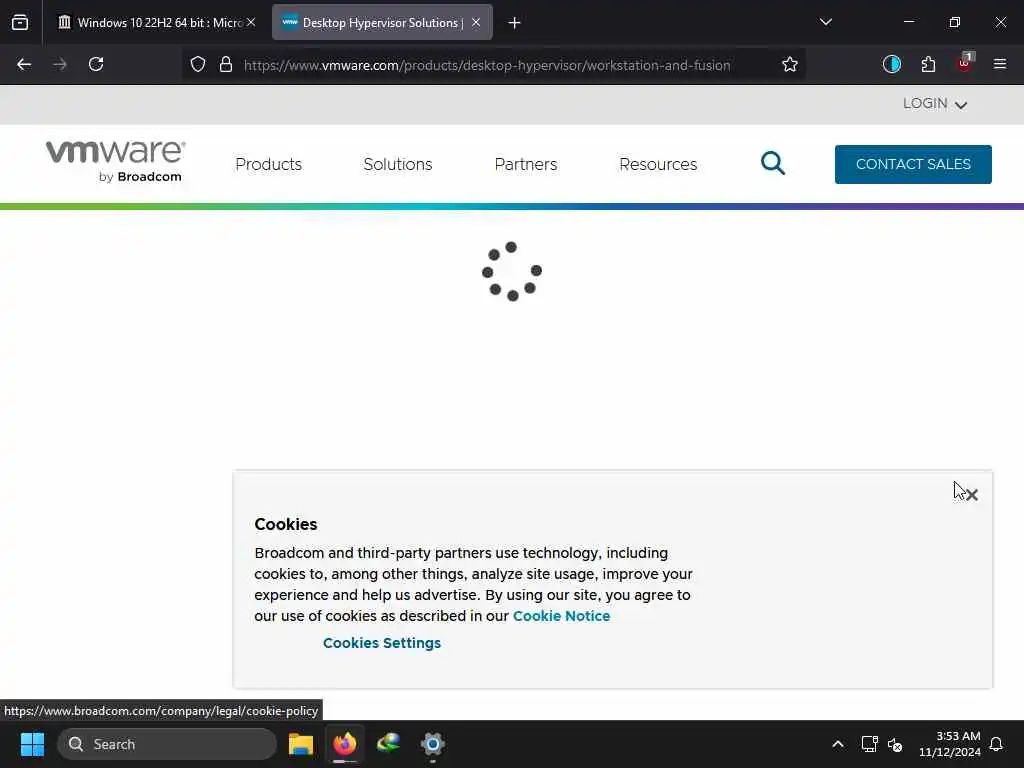
Task: Close the Windows 10 22H2 tab
Action: pyautogui.click(x=251, y=23)
